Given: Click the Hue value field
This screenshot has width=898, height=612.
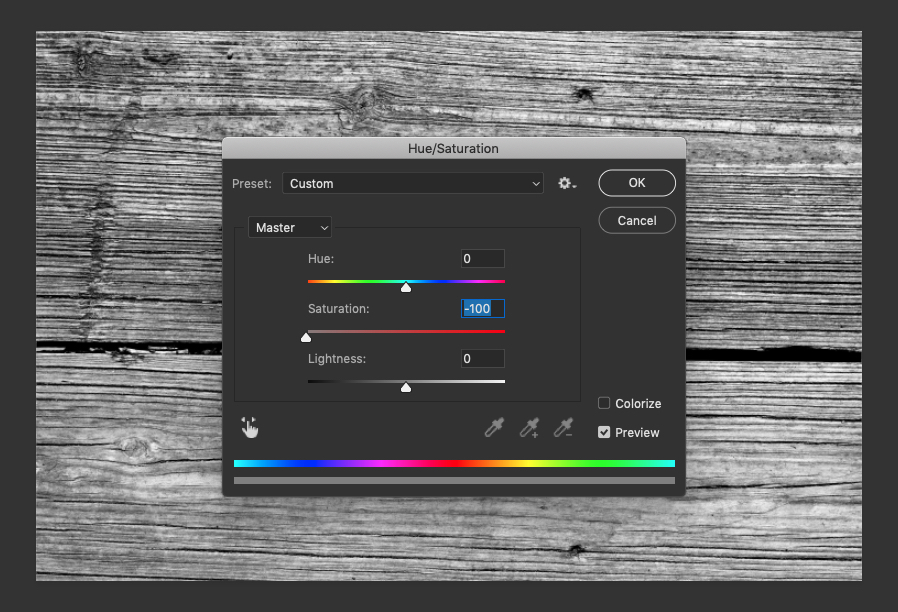Looking at the screenshot, I should coord(483,258).
